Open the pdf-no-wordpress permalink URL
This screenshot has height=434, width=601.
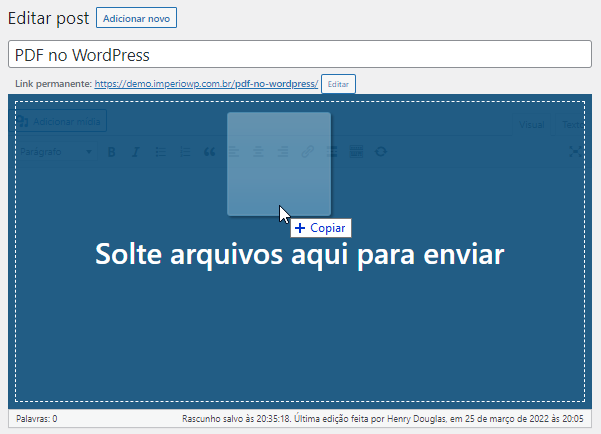pyautogui.click(x=206, y=84)
